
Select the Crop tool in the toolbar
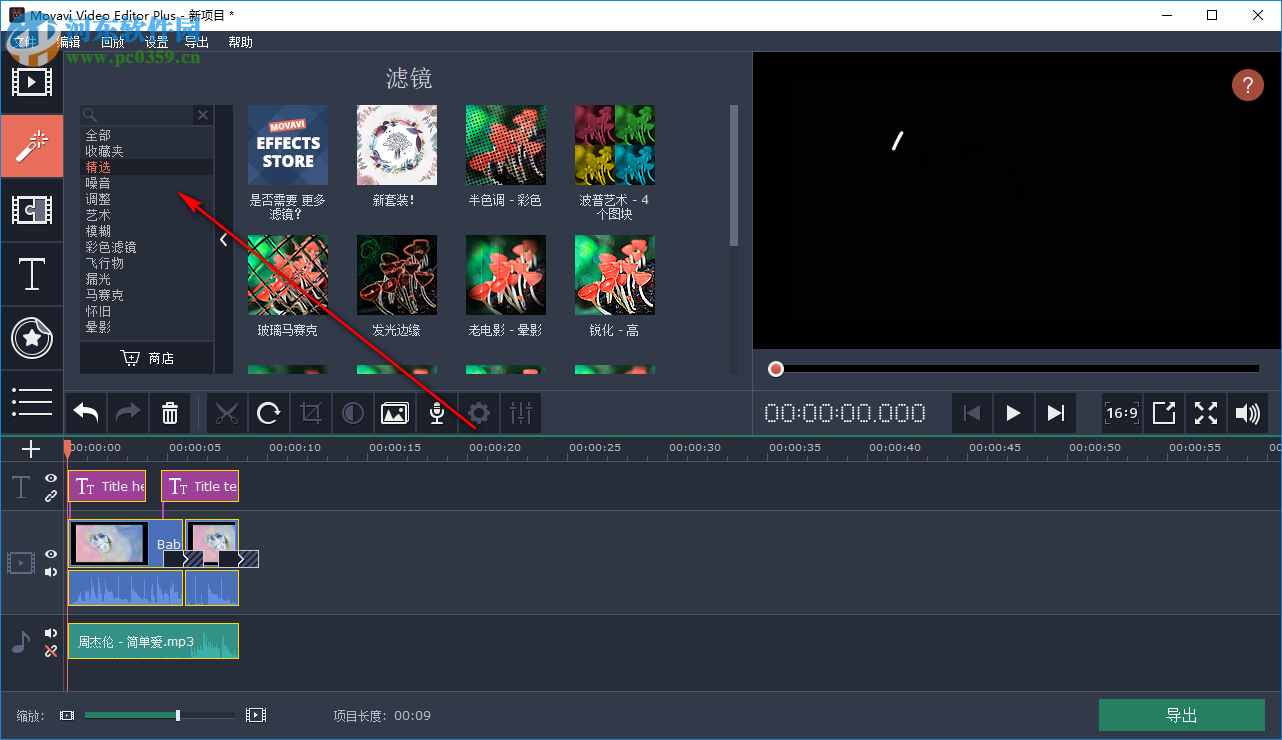pos(311,413)
